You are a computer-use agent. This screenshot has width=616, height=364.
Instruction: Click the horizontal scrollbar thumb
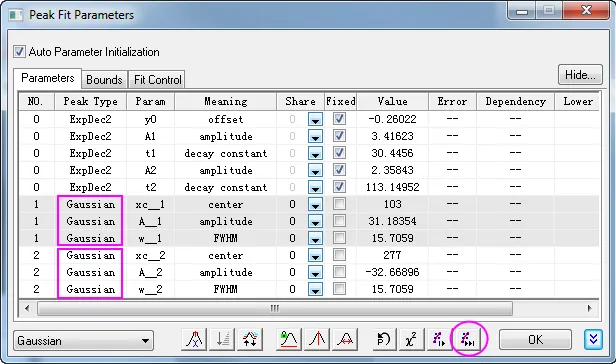click(x=275, y=308)
